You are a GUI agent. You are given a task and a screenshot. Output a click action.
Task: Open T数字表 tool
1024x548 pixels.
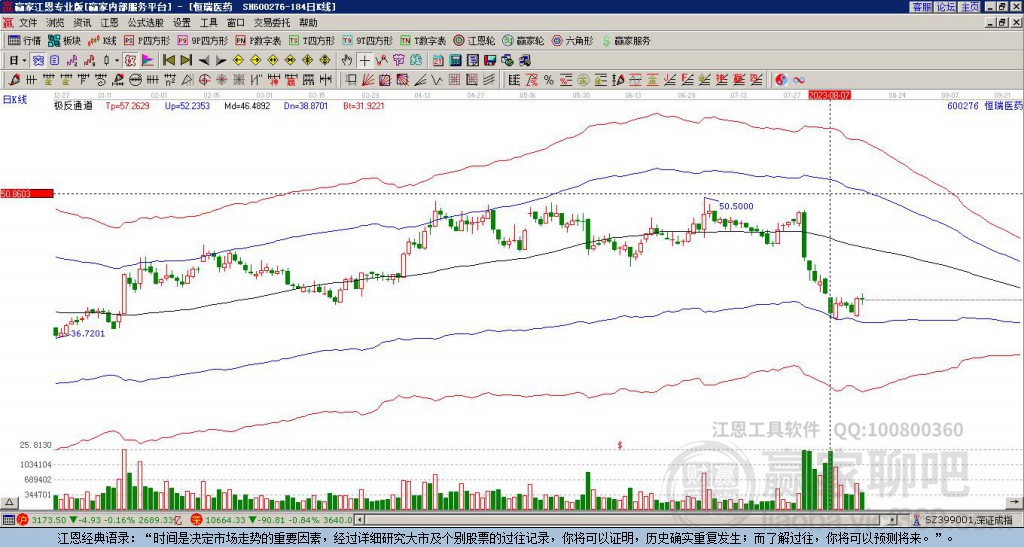[x=423, y=40]
